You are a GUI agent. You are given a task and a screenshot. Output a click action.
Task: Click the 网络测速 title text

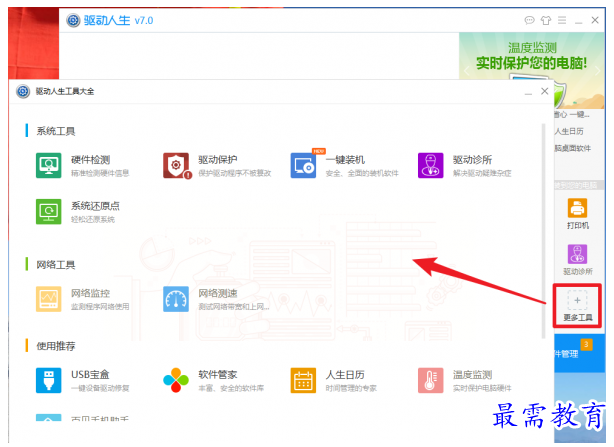tap(218, 293)
